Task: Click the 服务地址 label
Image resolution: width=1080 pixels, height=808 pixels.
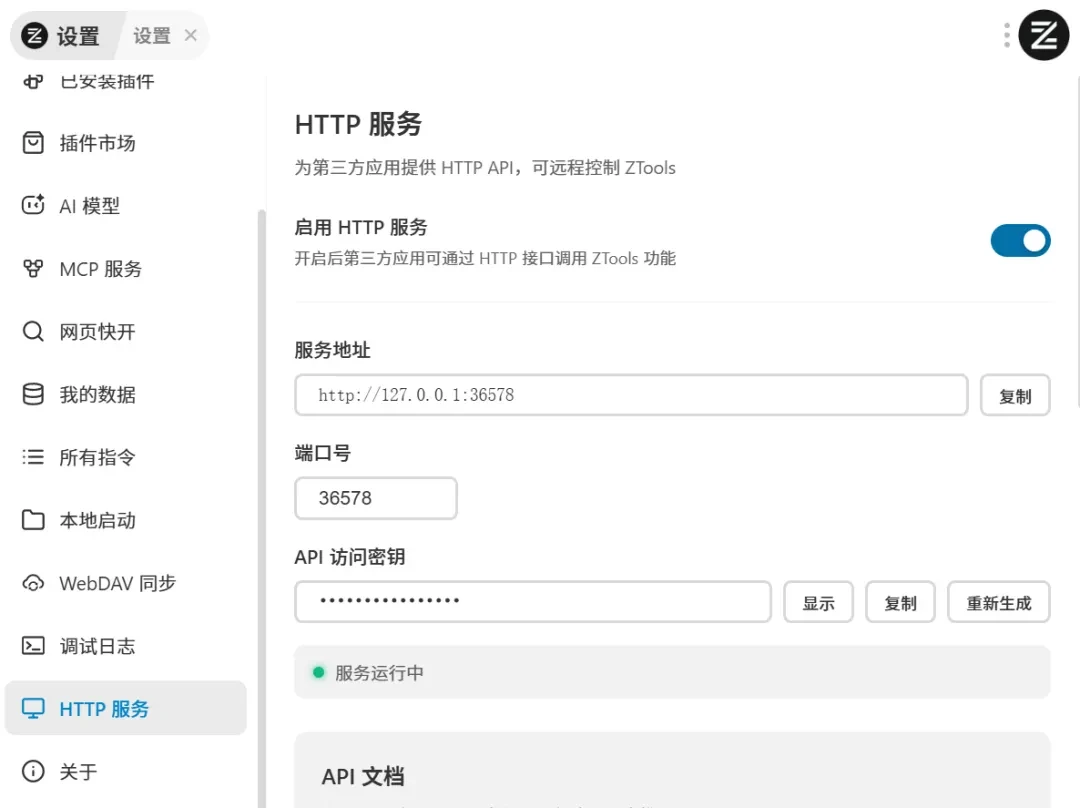Action: click(332, 350)
